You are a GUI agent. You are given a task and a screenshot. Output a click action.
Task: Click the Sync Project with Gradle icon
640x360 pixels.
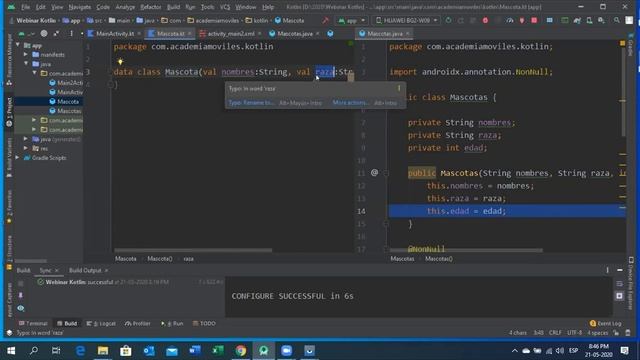577,20
